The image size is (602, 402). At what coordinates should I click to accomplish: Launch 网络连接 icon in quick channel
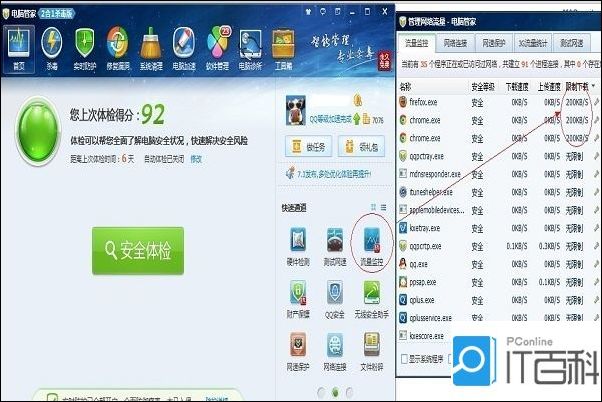pyautogui.click(x=335, y=351)
